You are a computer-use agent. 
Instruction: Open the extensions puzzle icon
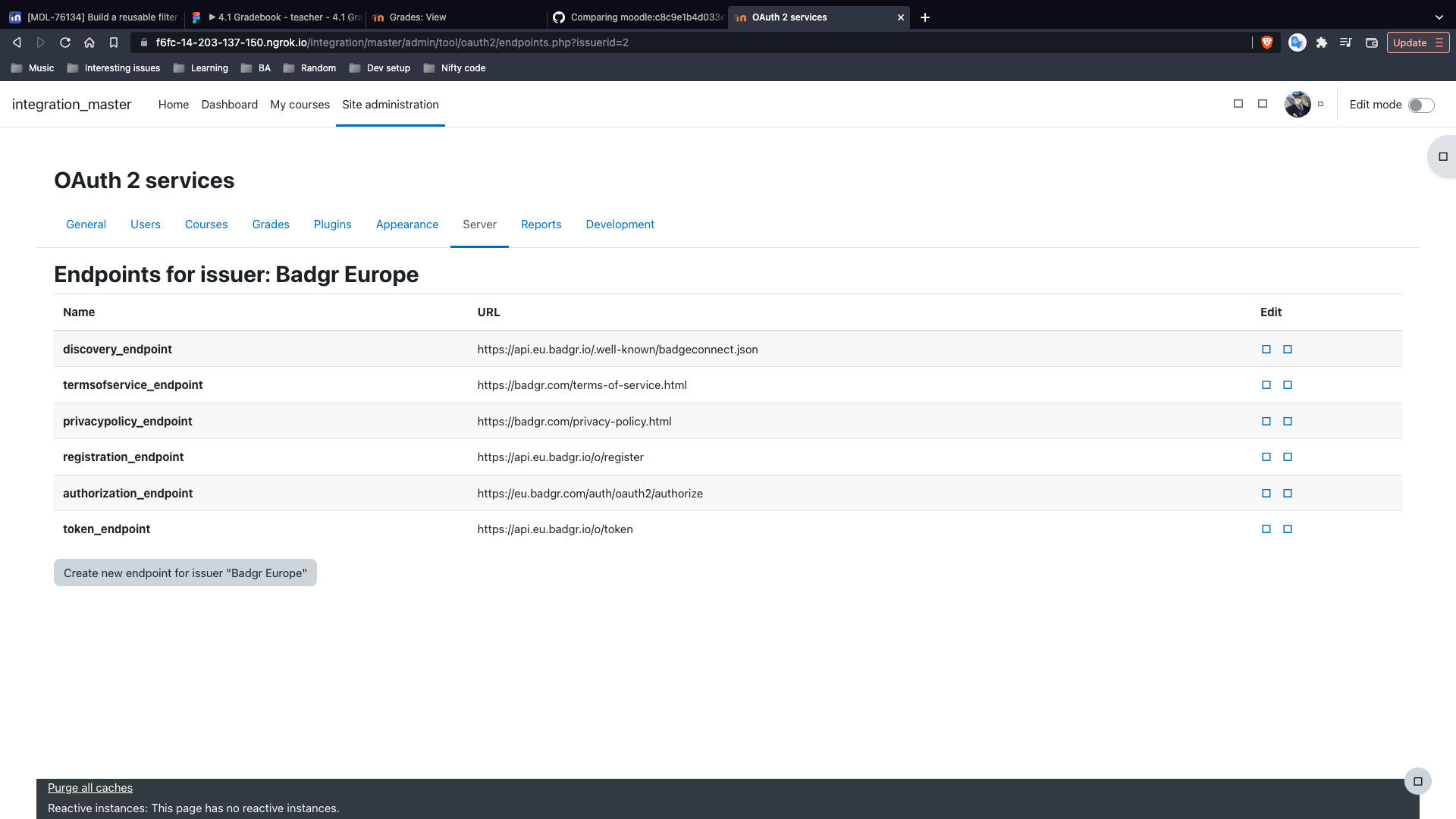[1322, 42]
